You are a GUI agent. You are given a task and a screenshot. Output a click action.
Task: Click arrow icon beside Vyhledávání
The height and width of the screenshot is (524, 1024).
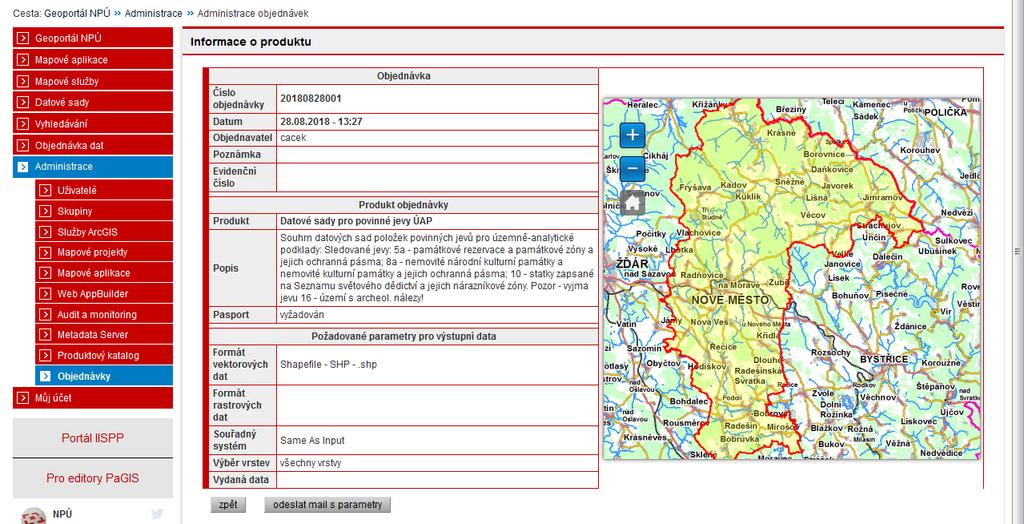click(23, 124)
